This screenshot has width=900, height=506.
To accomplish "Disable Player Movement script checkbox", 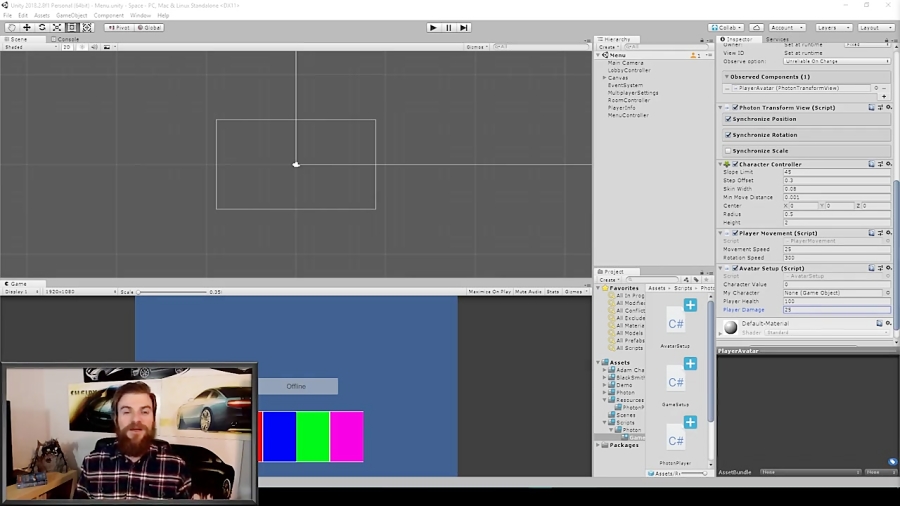I will (735, 233).
